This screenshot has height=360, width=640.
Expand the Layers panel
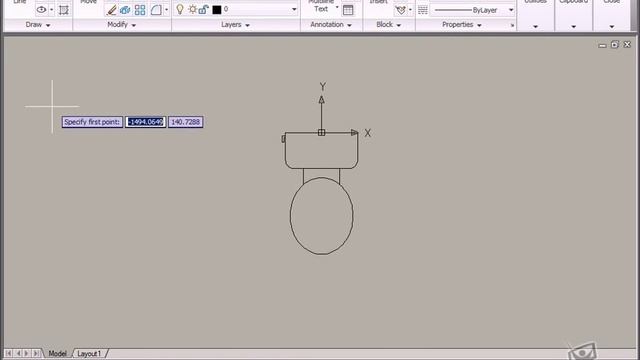[x=235, y=25]
